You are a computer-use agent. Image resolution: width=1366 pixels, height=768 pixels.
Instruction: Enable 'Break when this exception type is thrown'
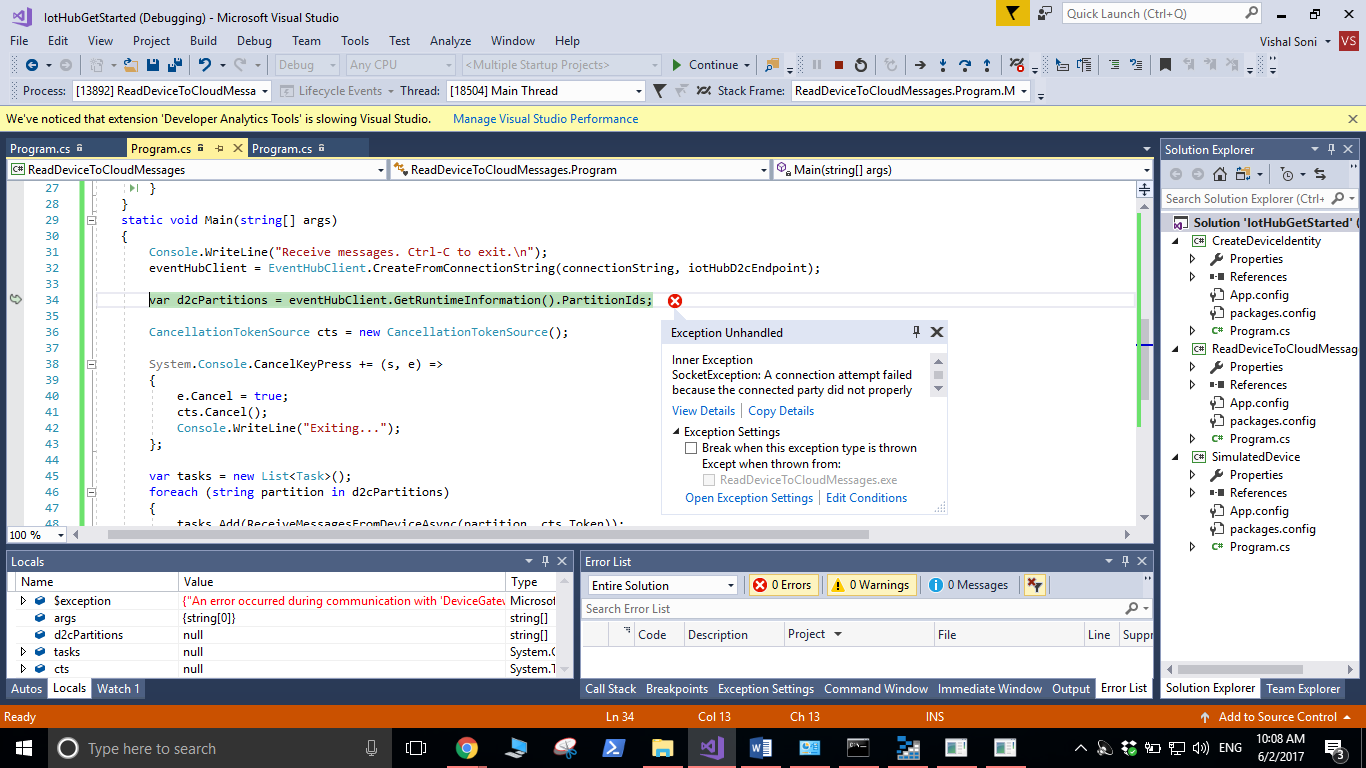point(691,449)
